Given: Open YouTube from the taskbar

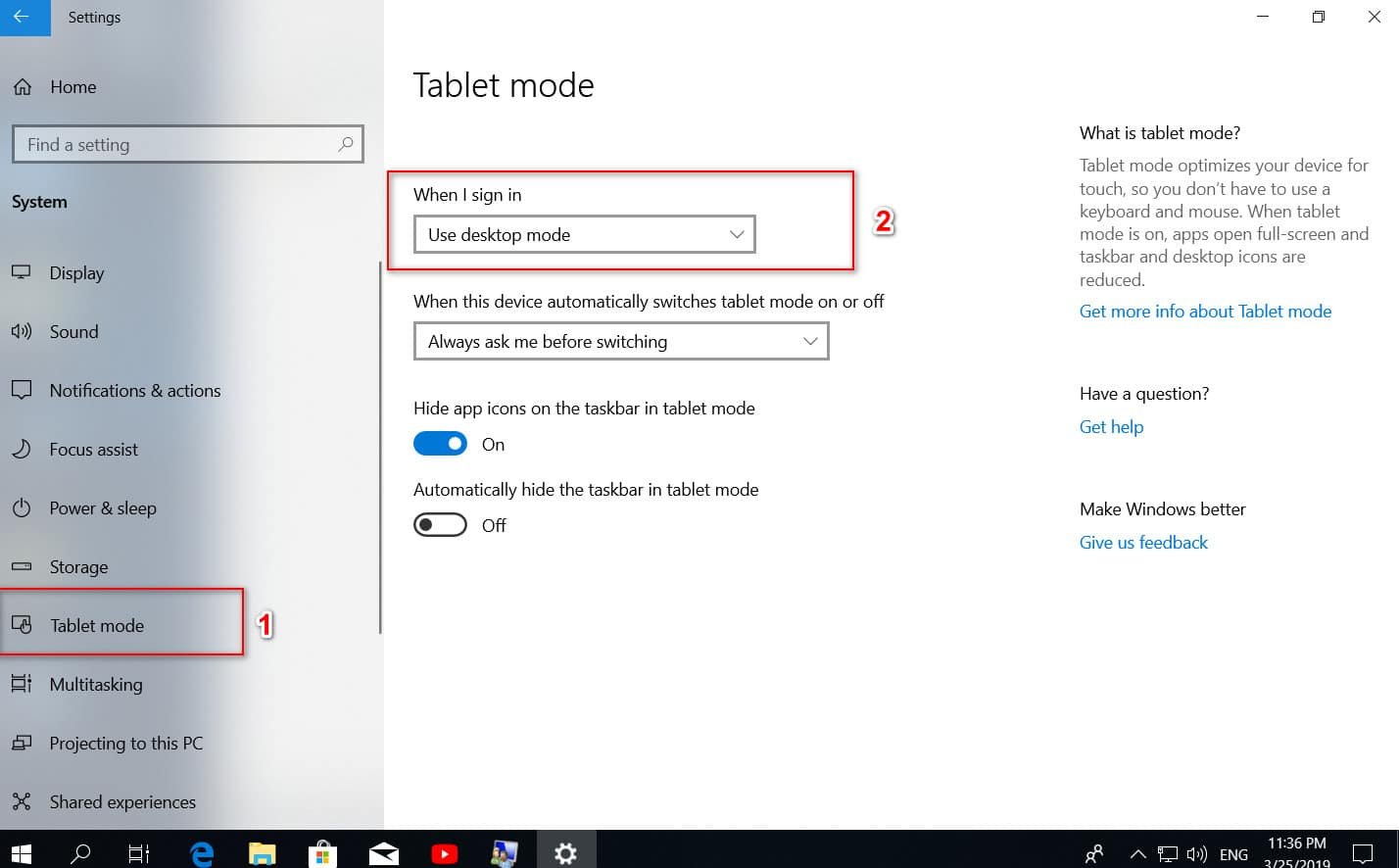Looking at the screenshot, I should pos(444,853).
